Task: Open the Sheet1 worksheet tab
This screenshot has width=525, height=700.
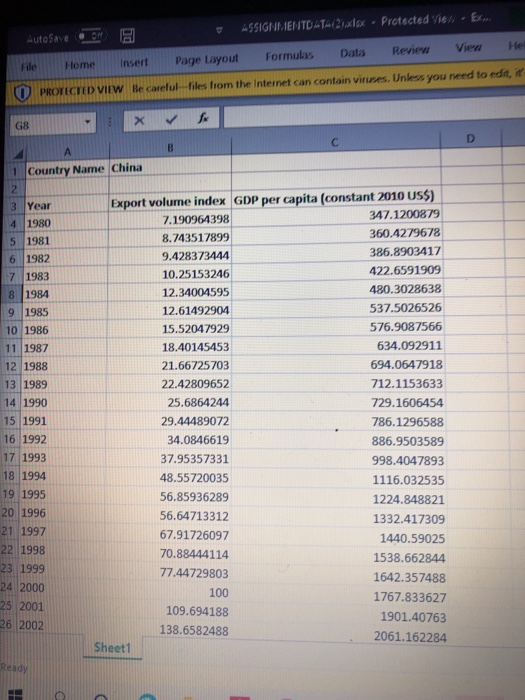Action: (x=112, y=648)
